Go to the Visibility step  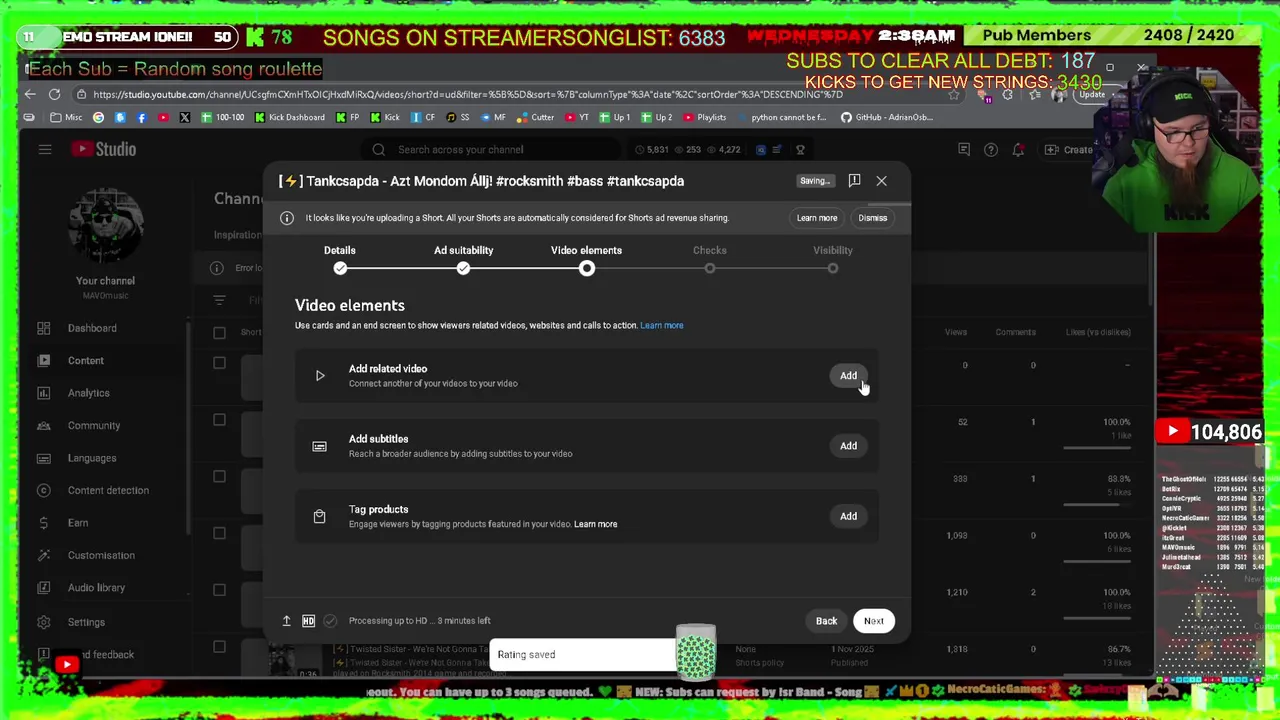pyautogui.click(x=833, y=259)
